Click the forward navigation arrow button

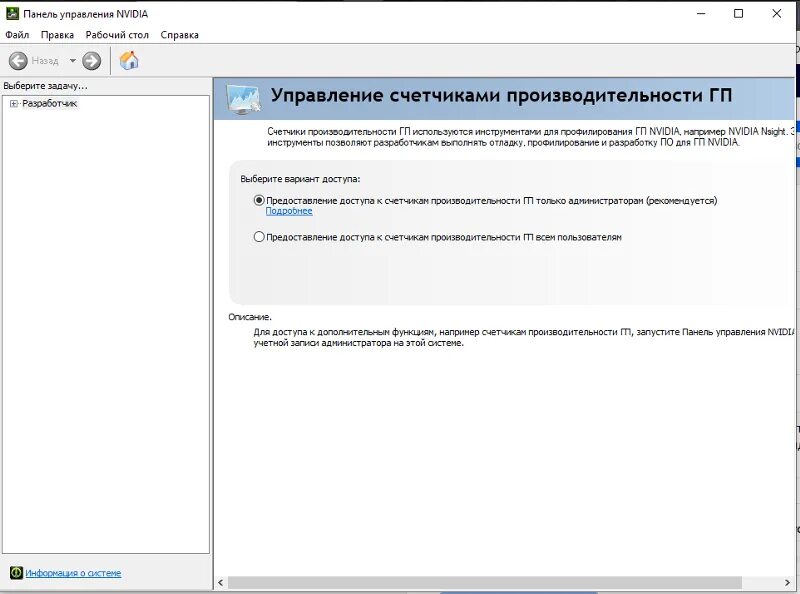coord(92,61)
